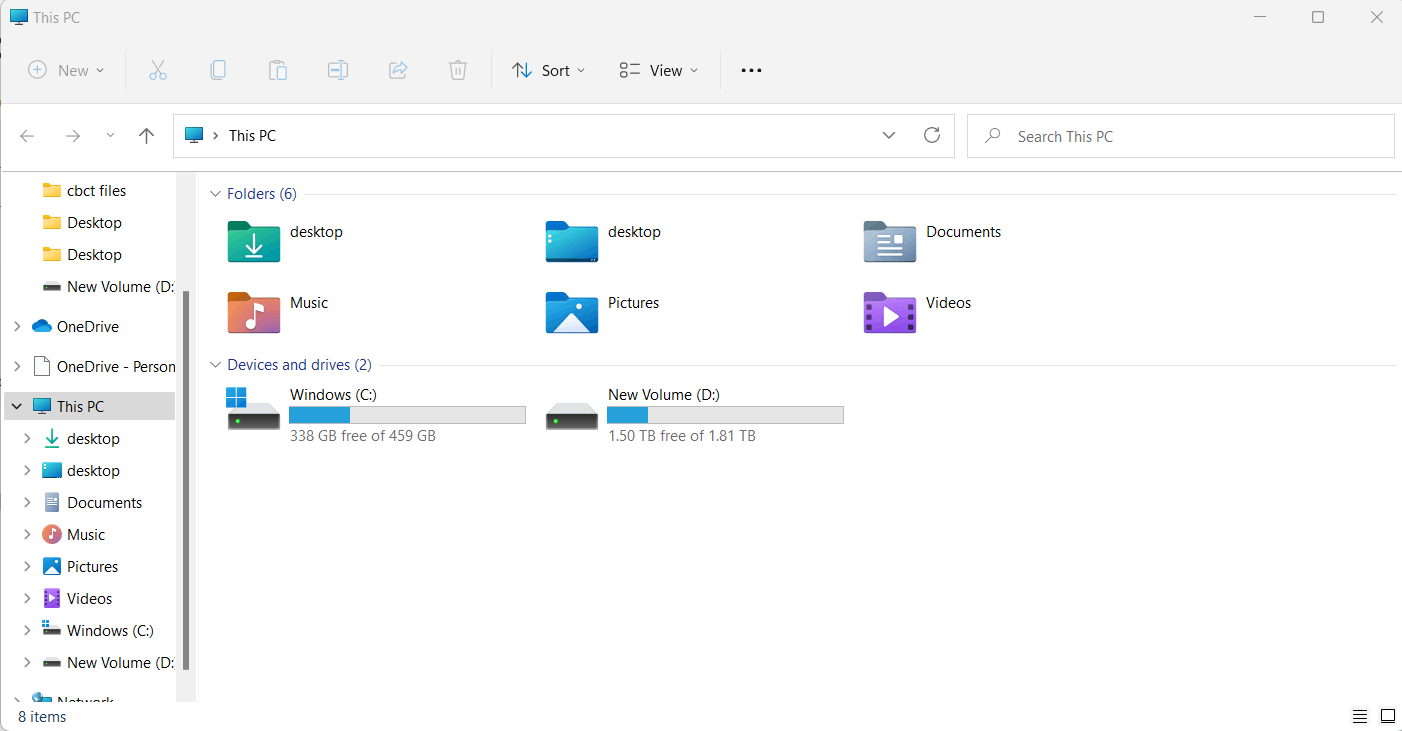Select This PC in navigation tree
The height and width of the screenshot is (731, 1402).
click(90, 406)
